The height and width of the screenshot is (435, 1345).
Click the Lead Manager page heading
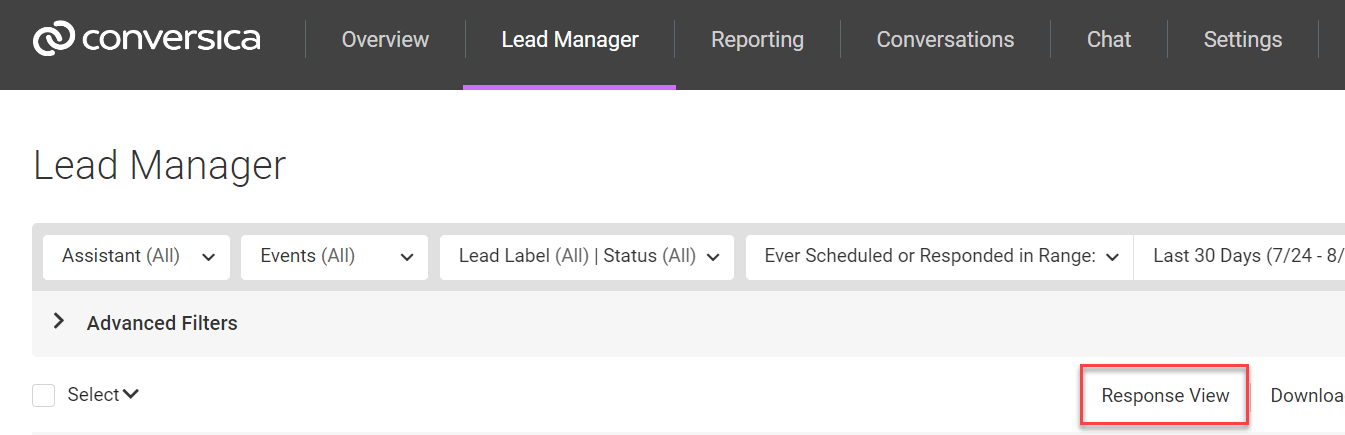(x=160, y=165)
